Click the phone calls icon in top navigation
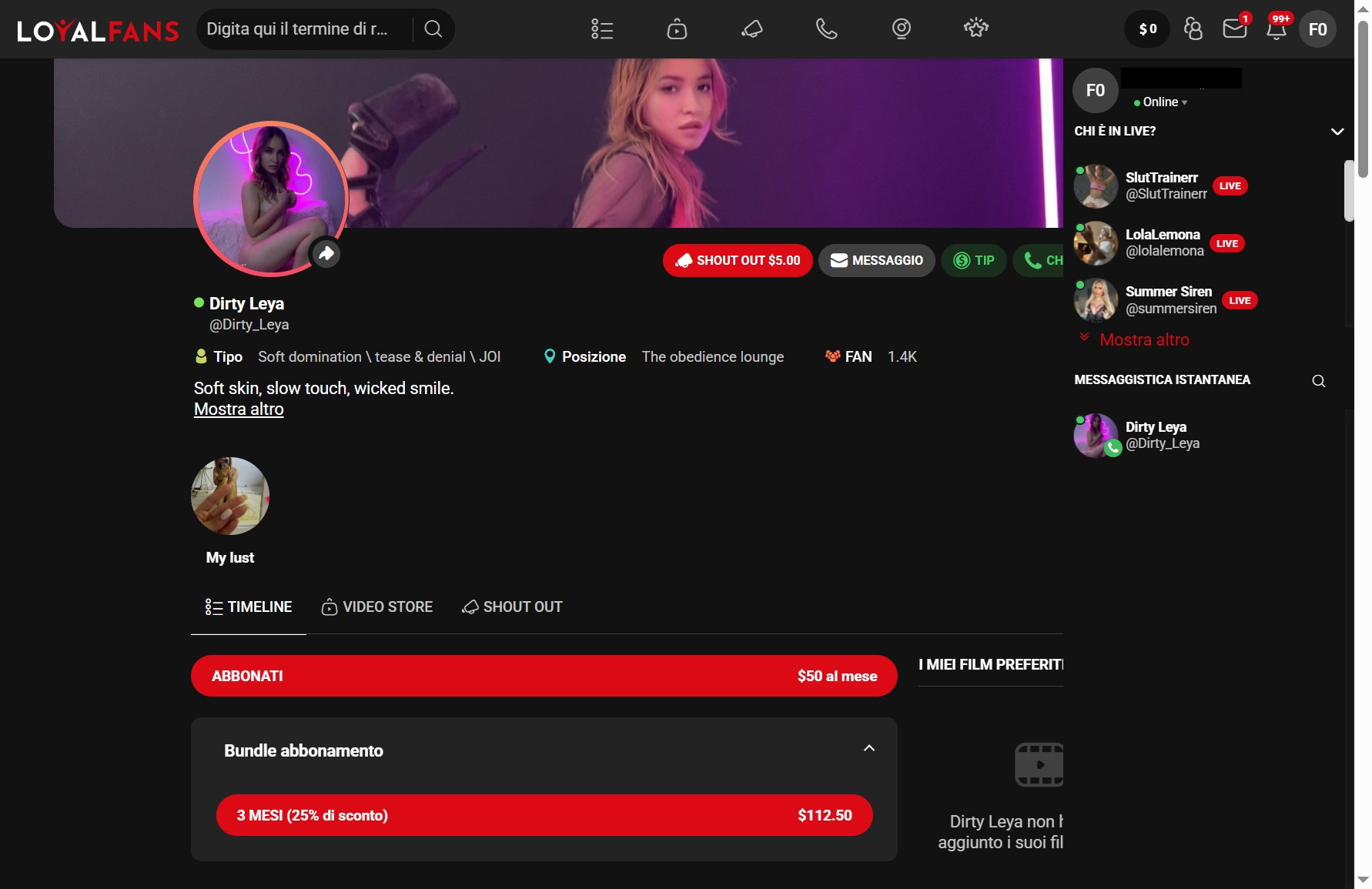 click(x=826, y=29)
